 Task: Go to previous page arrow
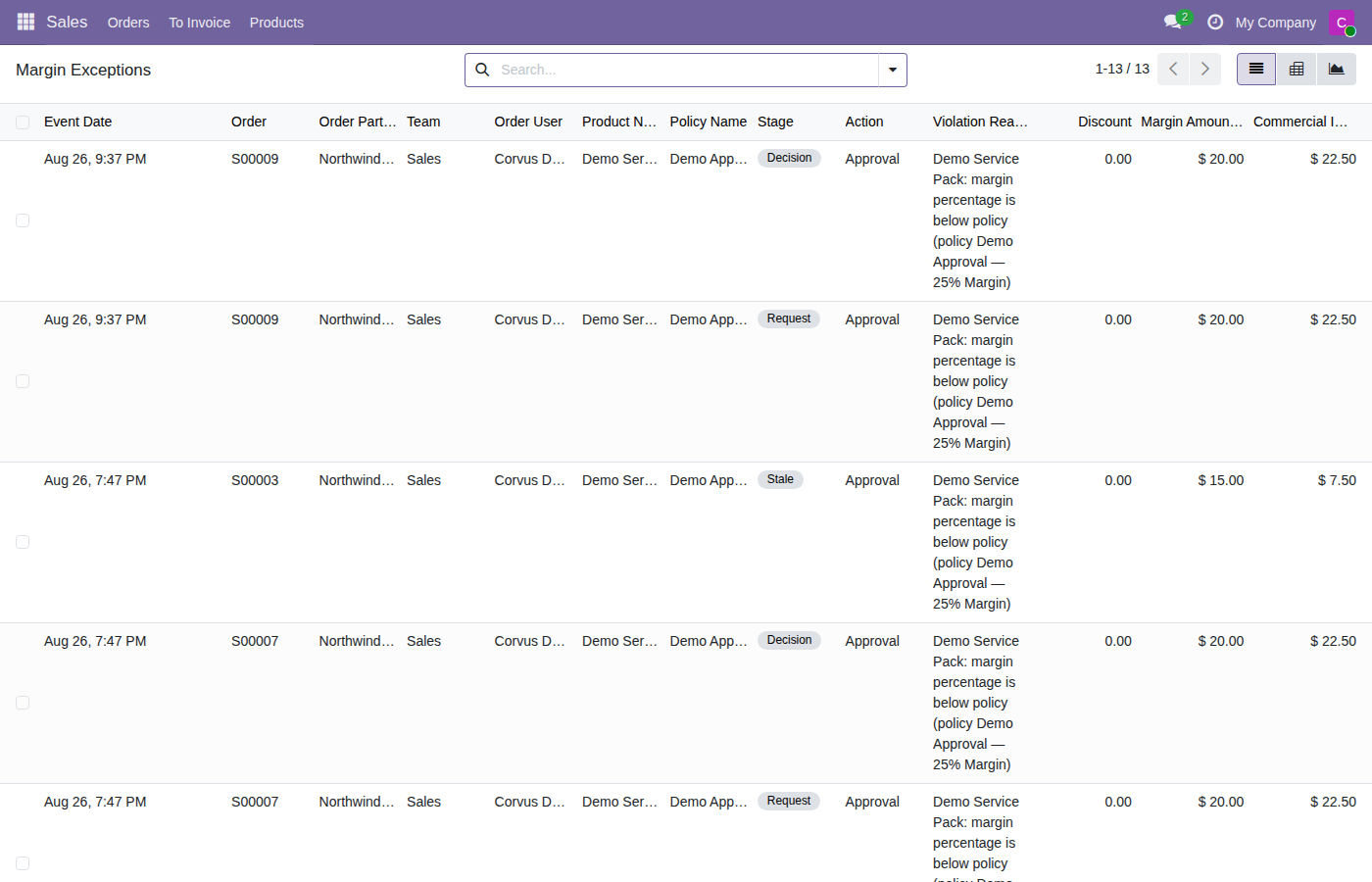1173,70
